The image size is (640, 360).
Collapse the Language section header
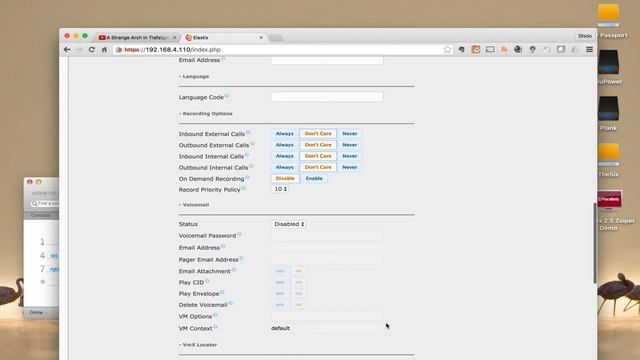pyautogui.click(x=194, y=76)
